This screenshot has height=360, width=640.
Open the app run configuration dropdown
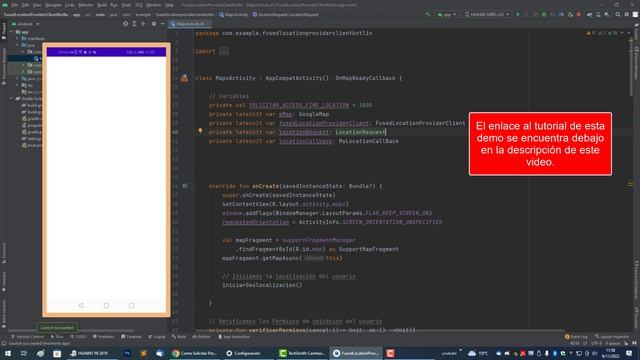[447, 14]
